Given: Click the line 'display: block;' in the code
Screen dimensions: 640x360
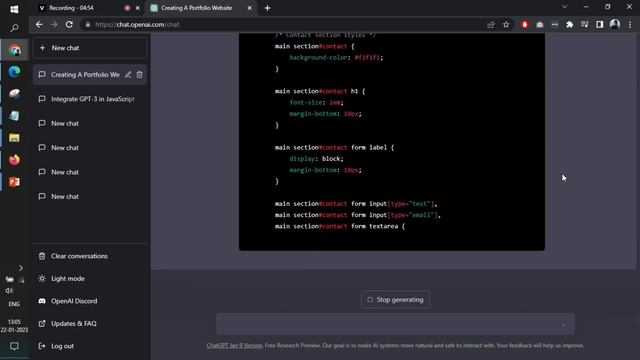Looking at the screenshot, I should coord(316,159).
